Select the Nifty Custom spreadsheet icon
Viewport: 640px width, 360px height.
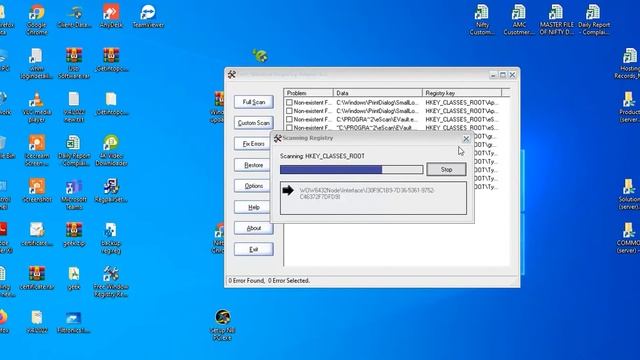pyautogui.click(x=482, y=20)
